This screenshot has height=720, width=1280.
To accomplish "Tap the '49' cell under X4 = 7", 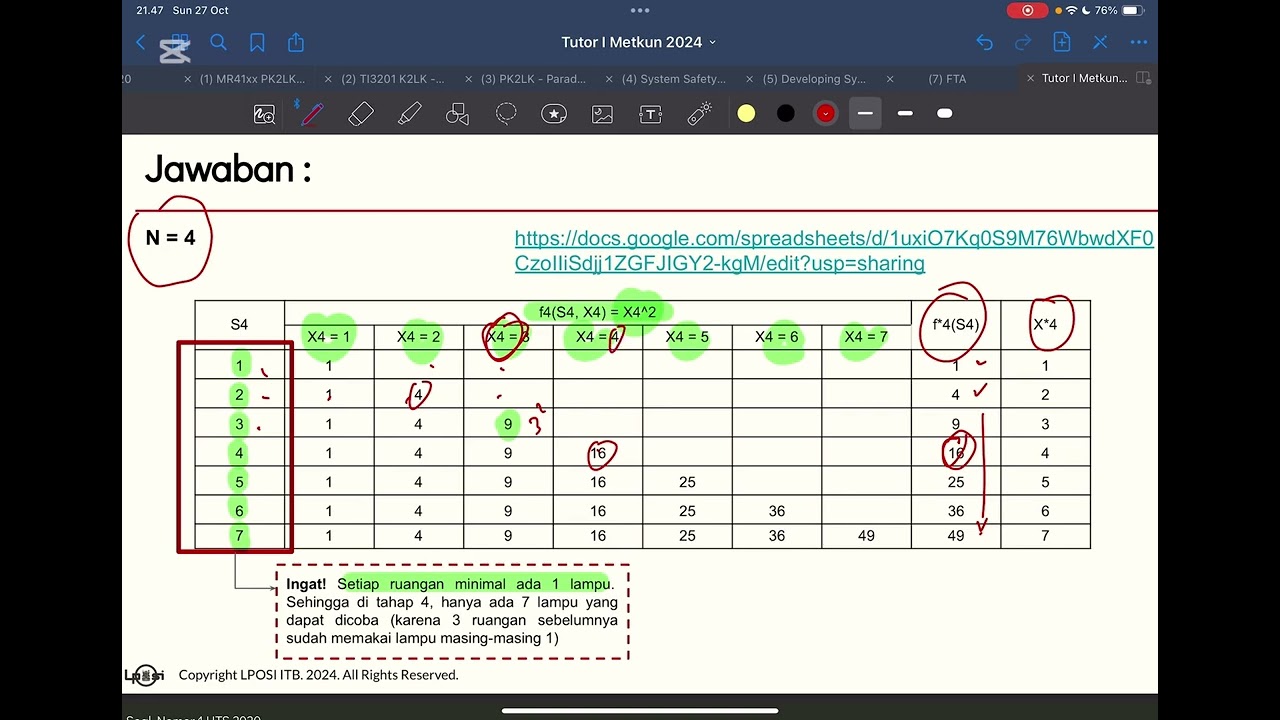I will (x=866, y=536).
